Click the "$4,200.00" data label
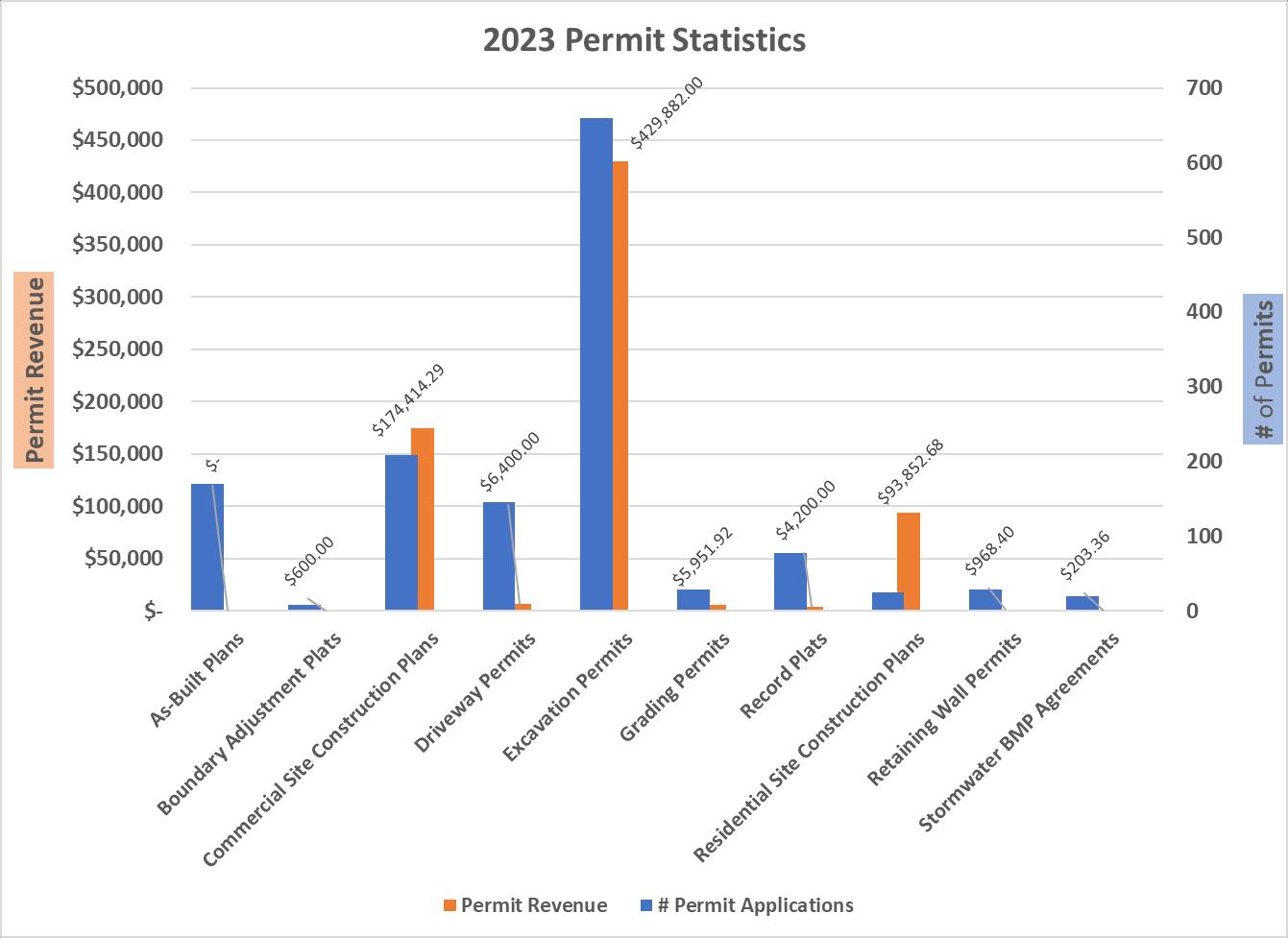This screenshot has width=1288, height=938. pos(805,509)
